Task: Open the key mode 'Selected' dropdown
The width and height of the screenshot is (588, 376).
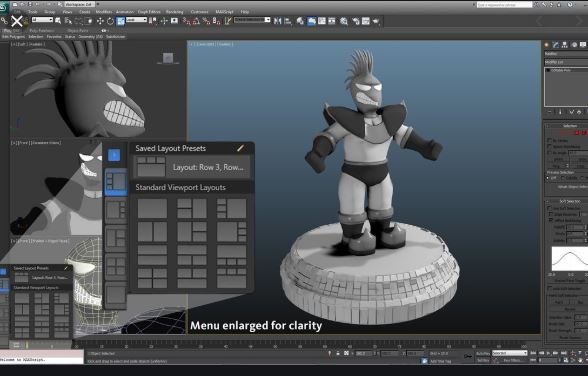Action: tap(509, 353)
